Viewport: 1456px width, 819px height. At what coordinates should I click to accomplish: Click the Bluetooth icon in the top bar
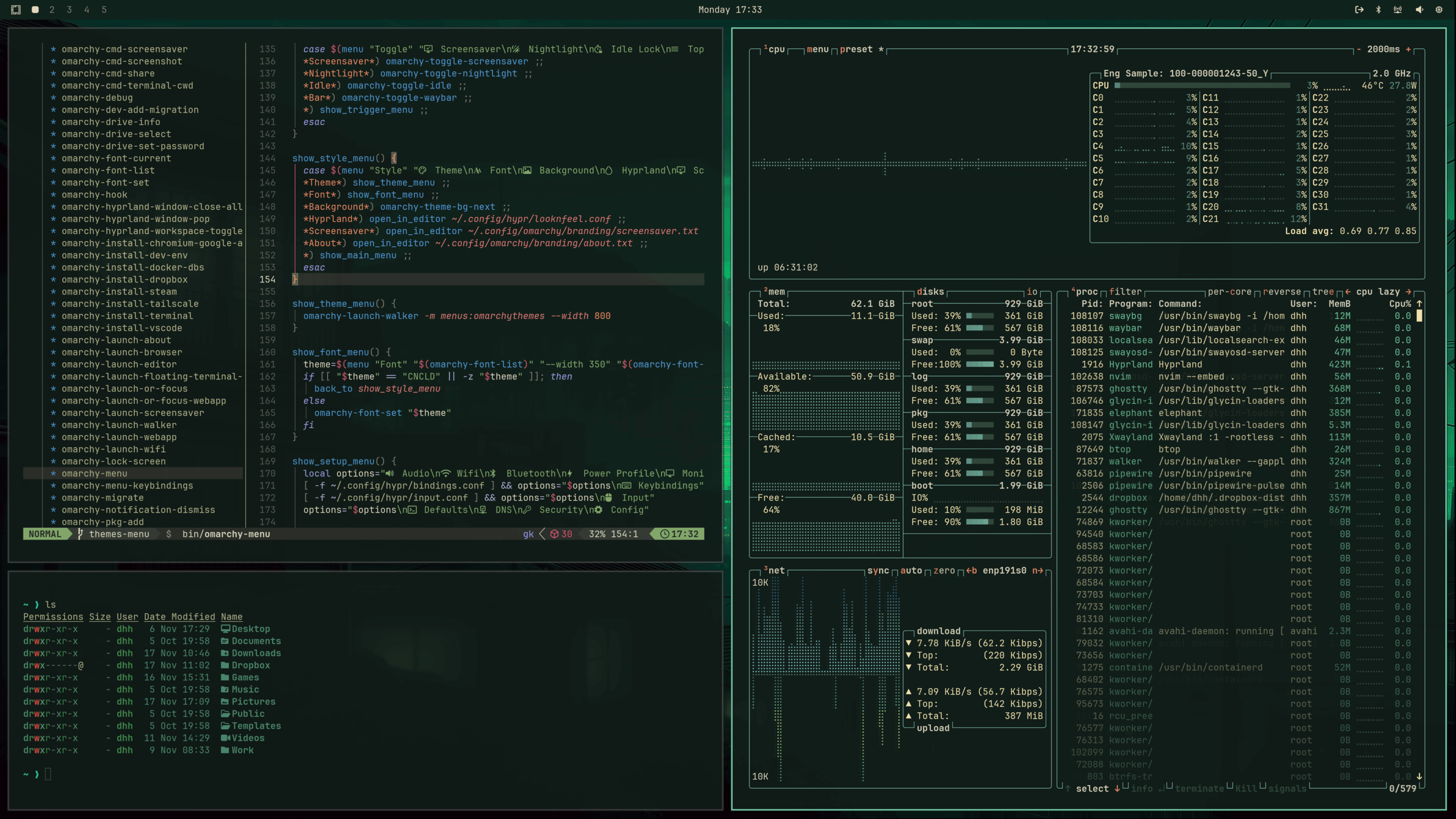(1378, 10)
